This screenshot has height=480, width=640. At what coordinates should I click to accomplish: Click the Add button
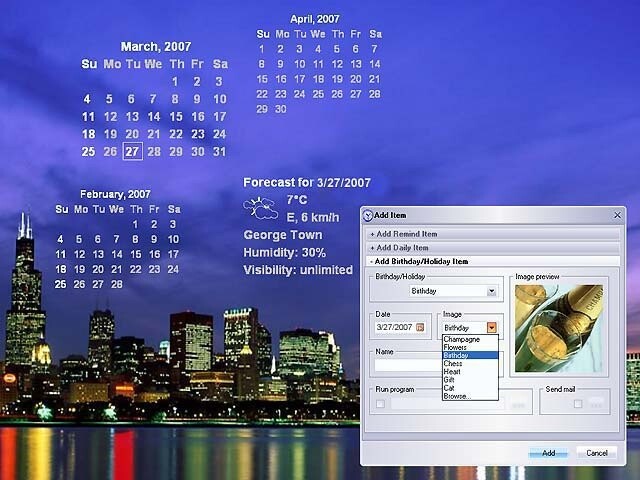pyautogui.click(x=548, y=453)
